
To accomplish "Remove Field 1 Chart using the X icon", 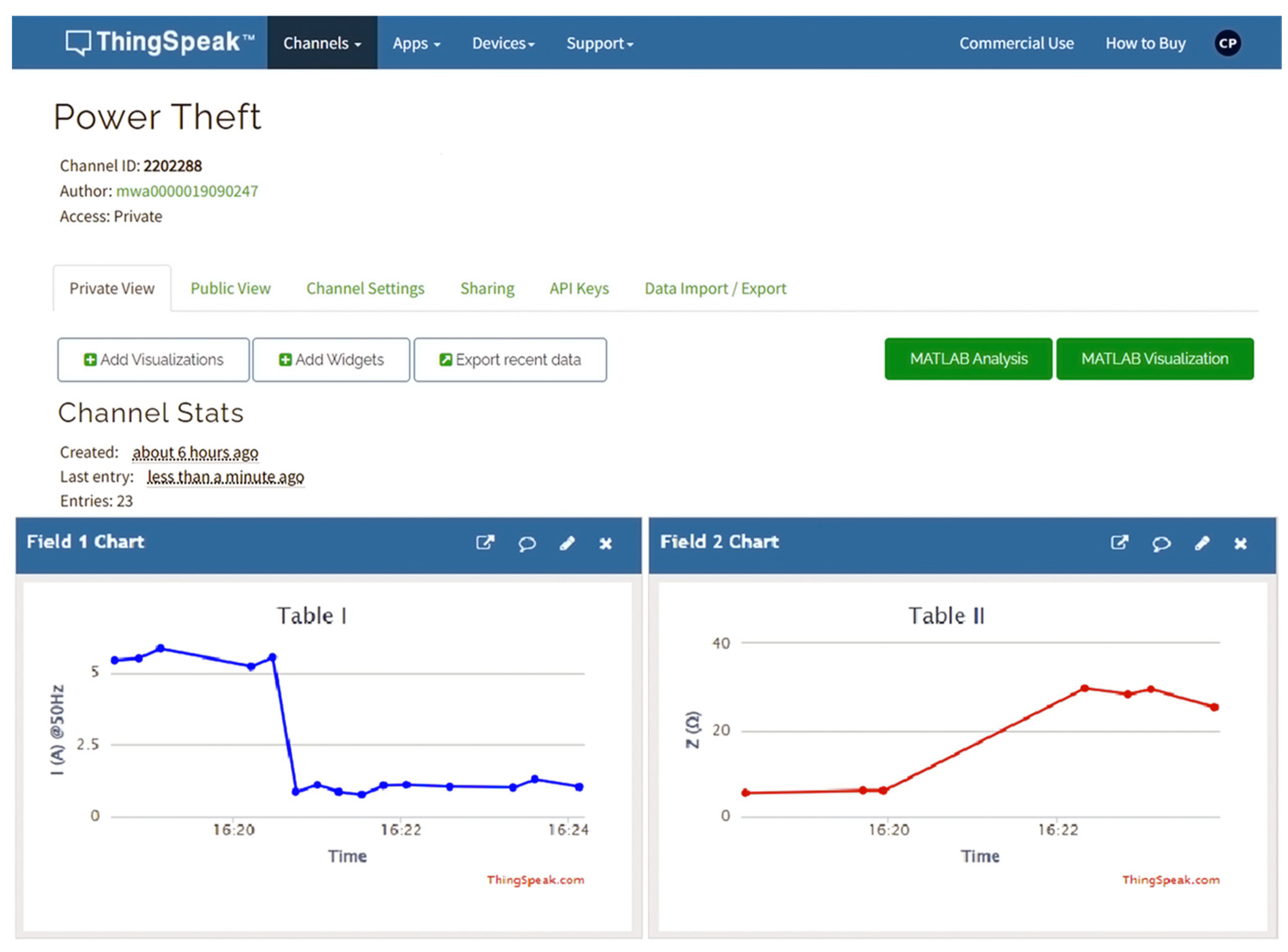I will [606, 543].
